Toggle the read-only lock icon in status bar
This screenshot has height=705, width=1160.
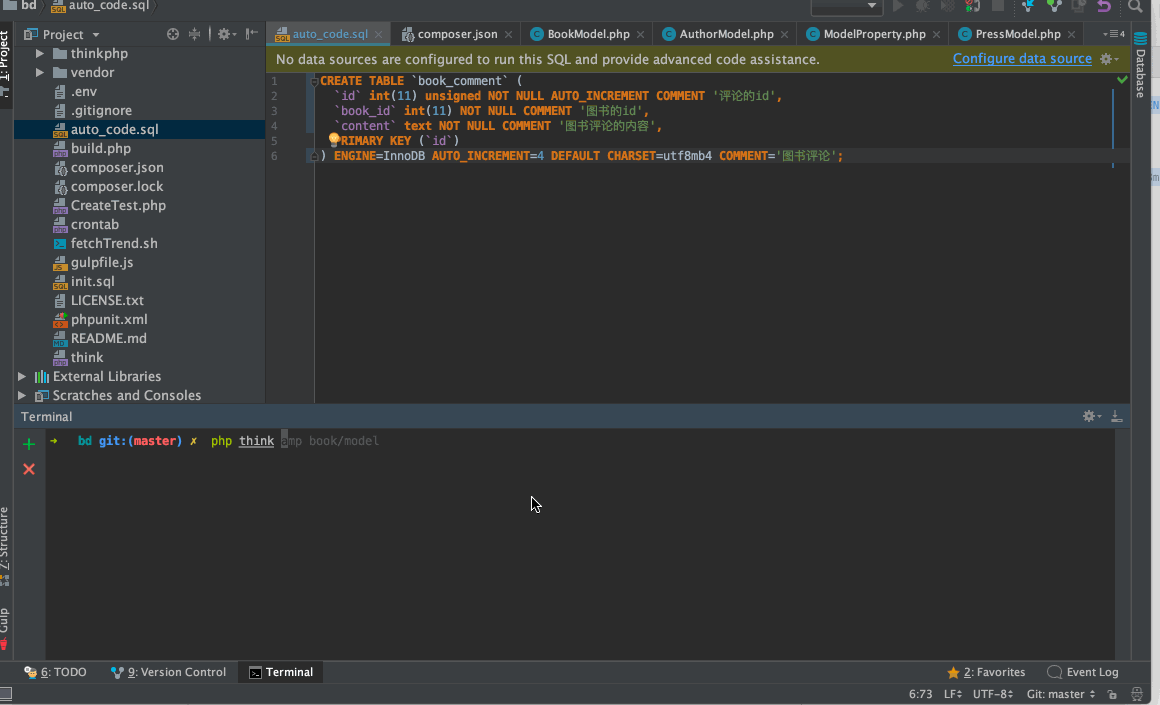1112,694
